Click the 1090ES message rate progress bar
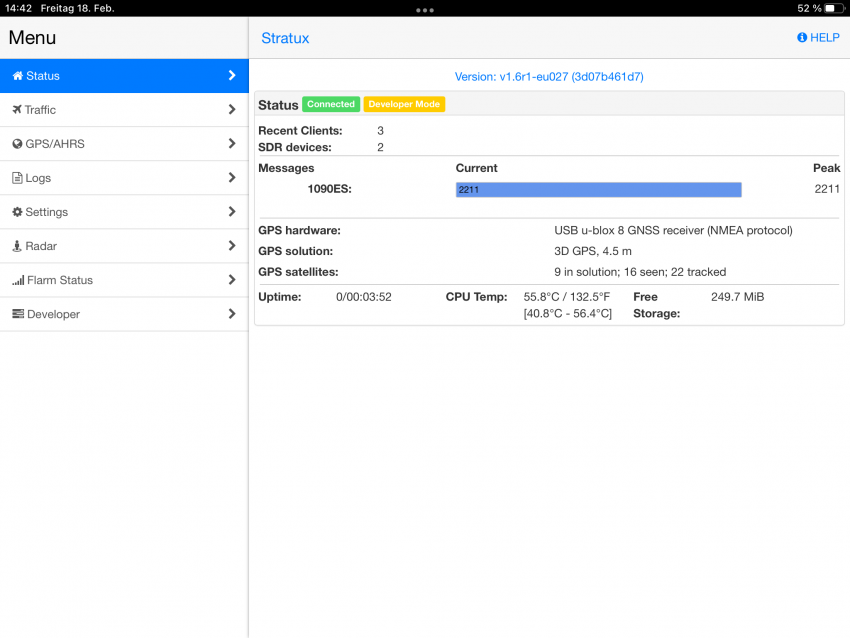 (598, 190)
